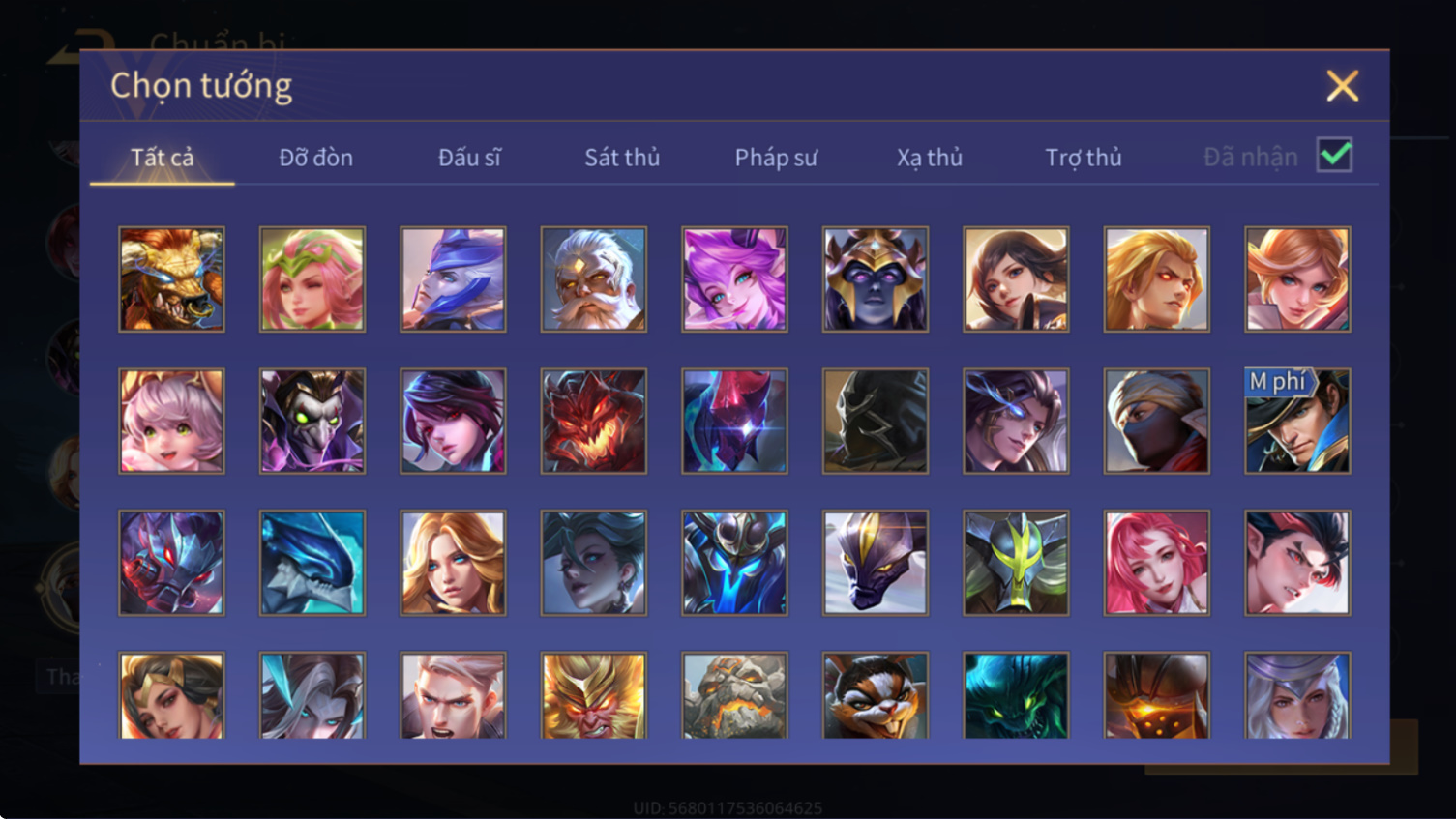The image size is (1456, 819).
Task: Select the red demon-faced hero portrait
Action: (593, 421)
